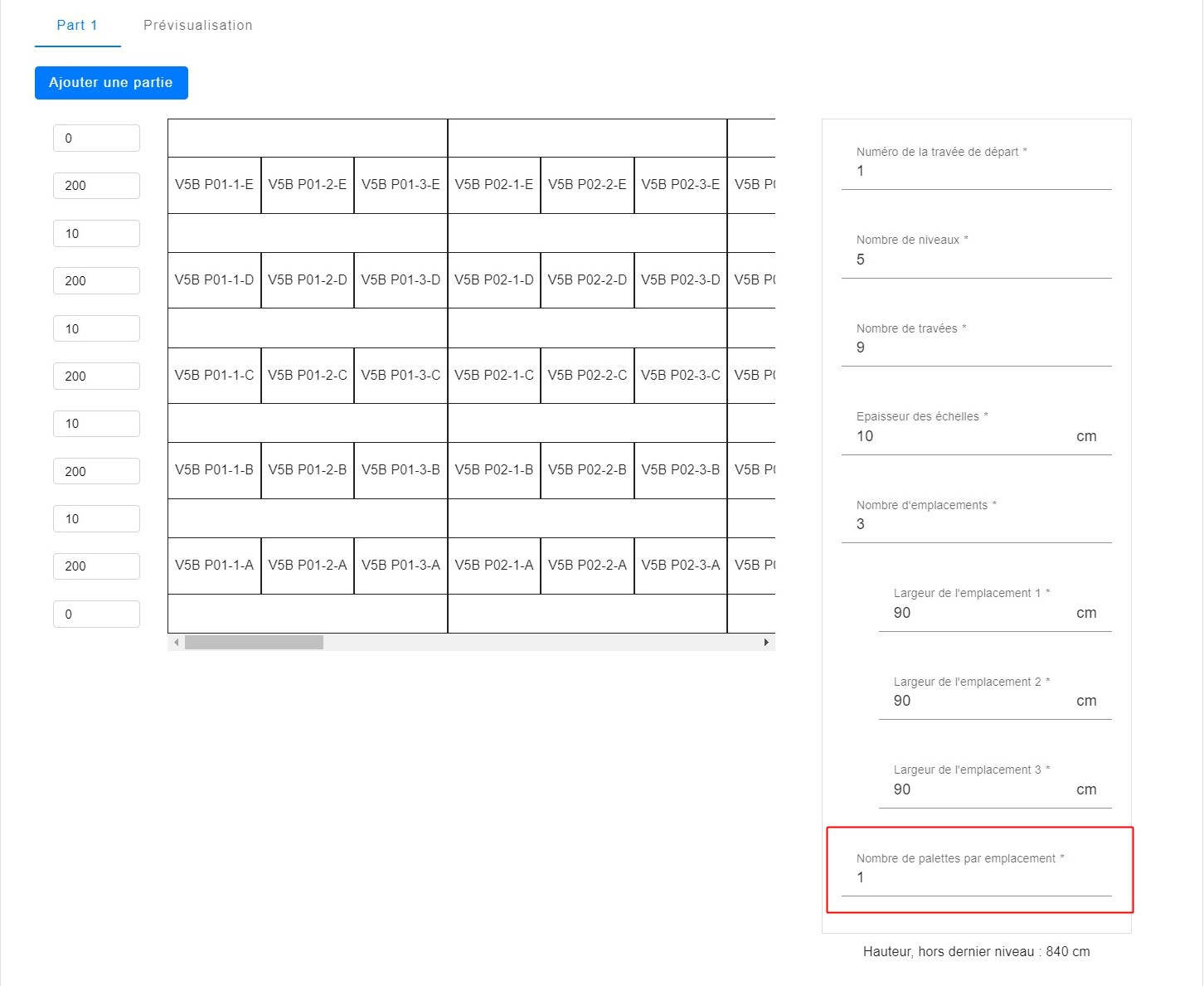Click the horizontal scrollbar left arrow

(x=176, y=643)
